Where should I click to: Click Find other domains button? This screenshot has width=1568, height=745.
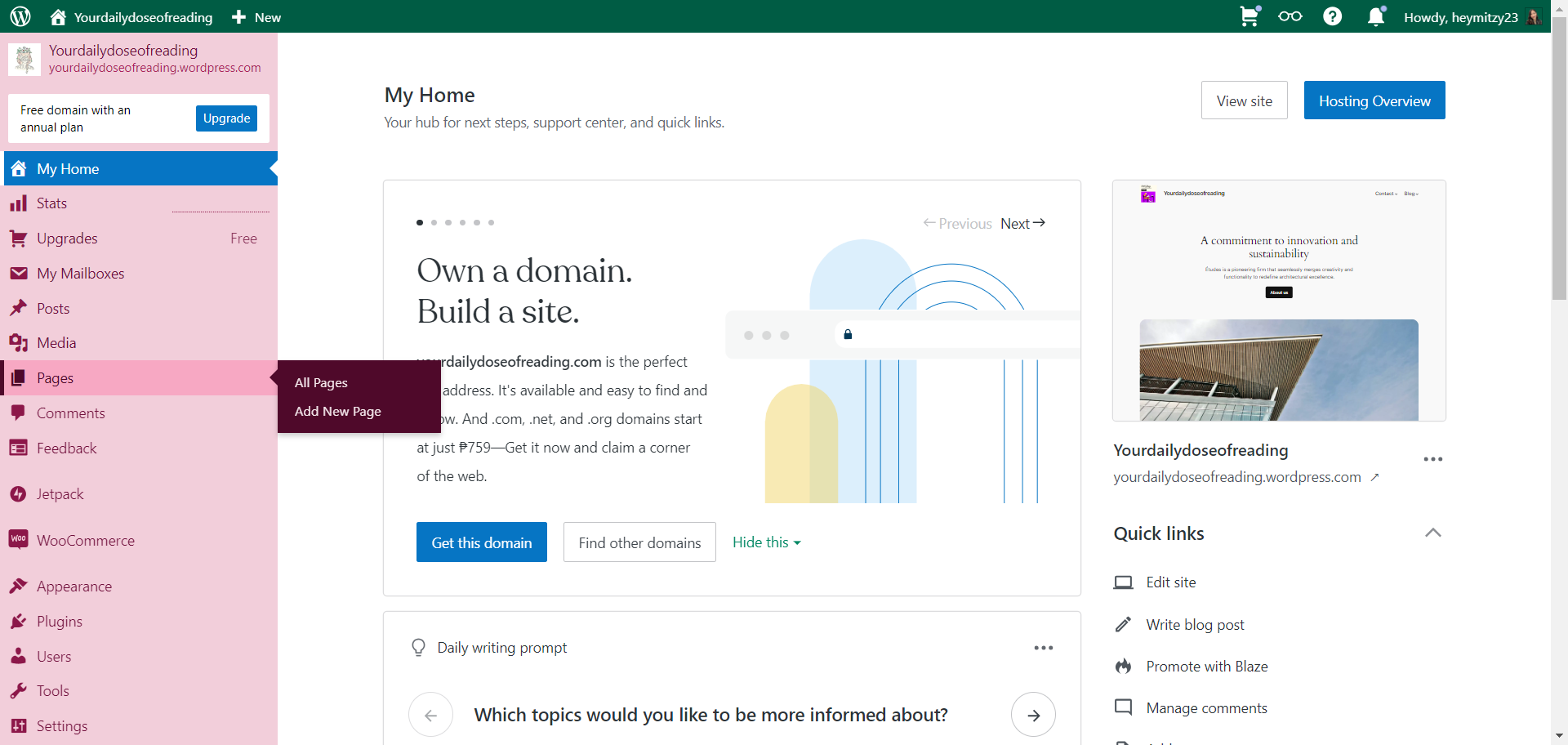[639, 542]
